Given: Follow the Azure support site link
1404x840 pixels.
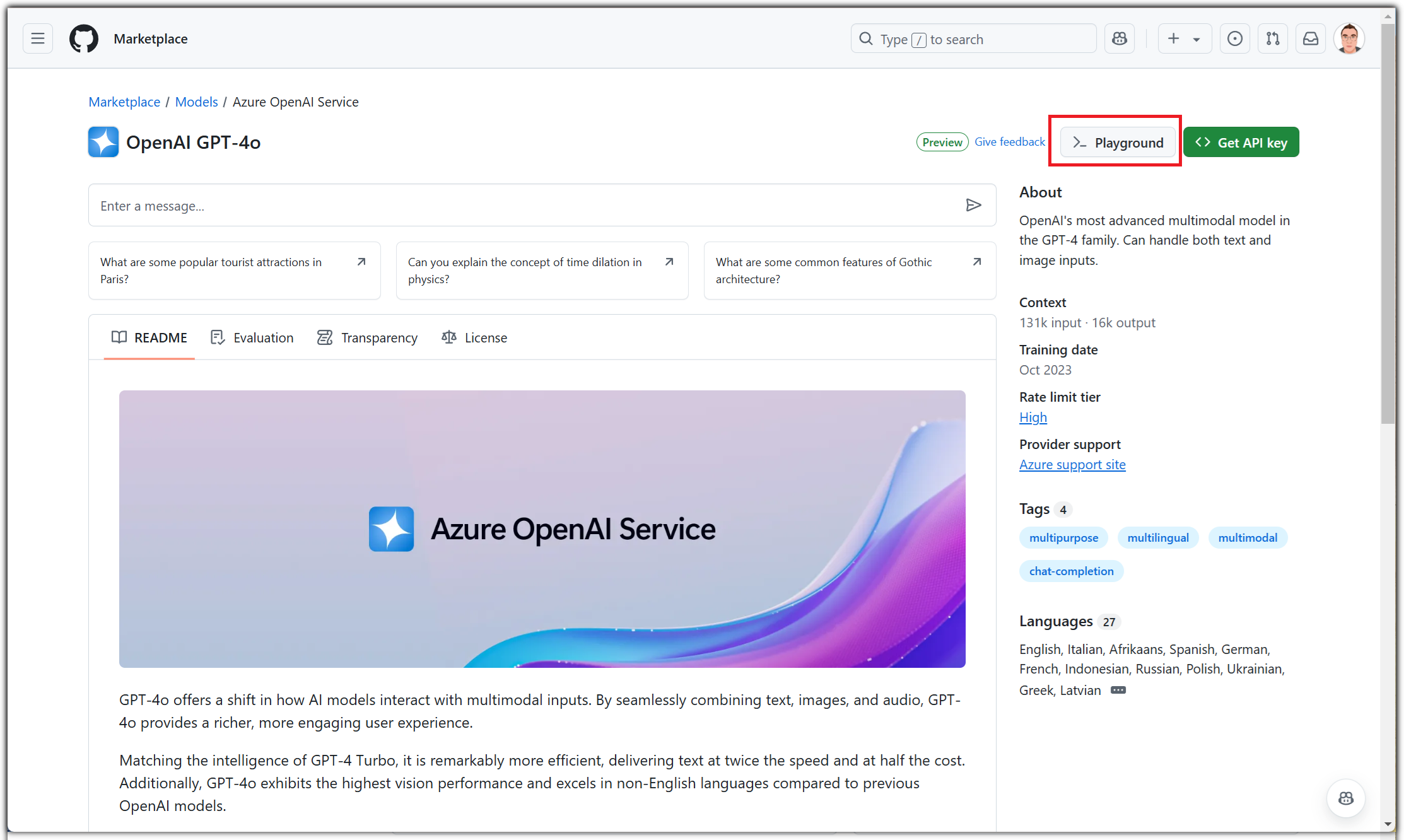Looking at the screenshot, I should click(x=1072, y=465).
